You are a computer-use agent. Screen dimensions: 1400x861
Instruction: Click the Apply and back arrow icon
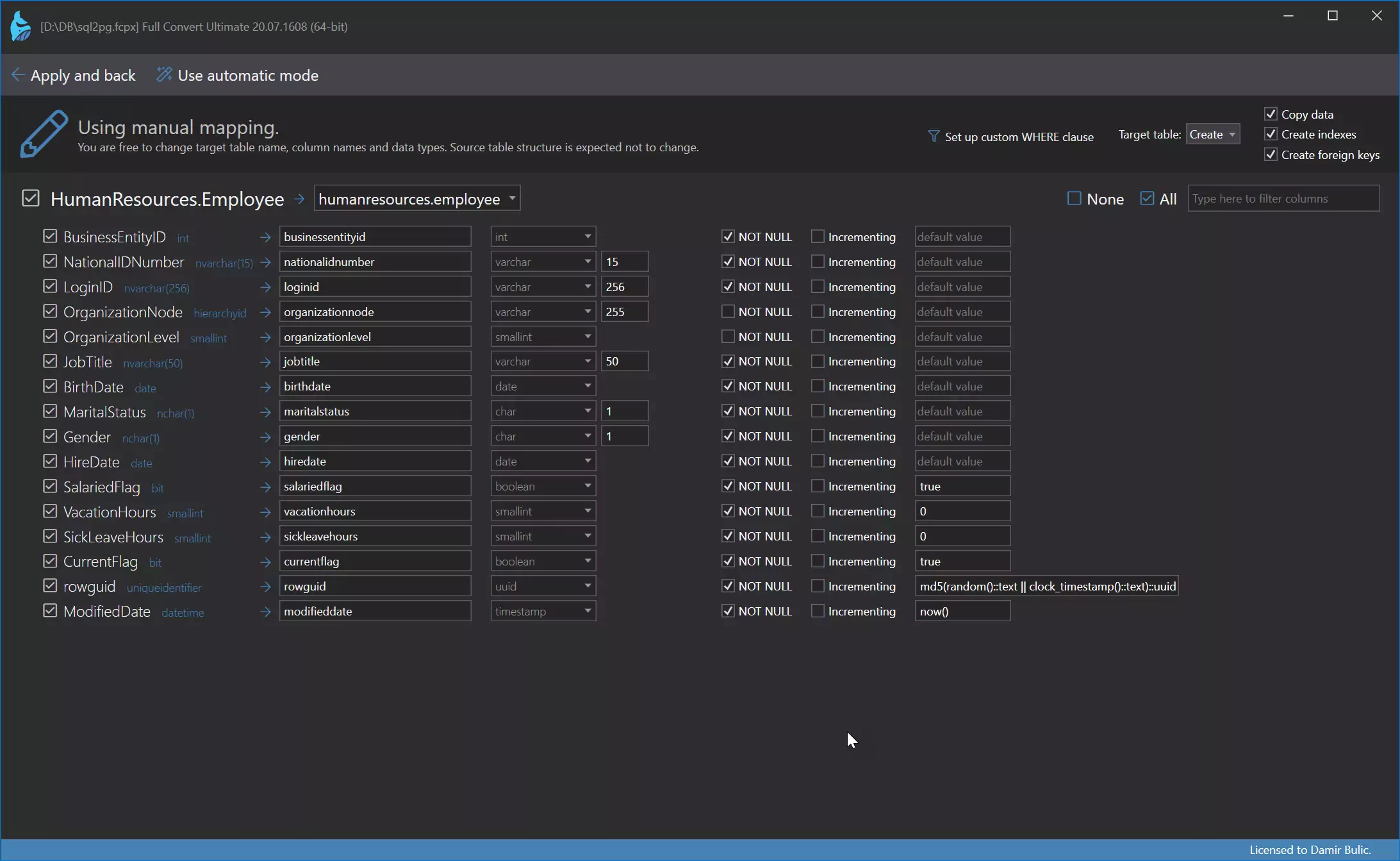pyautogui.click(x=17, y=75)
